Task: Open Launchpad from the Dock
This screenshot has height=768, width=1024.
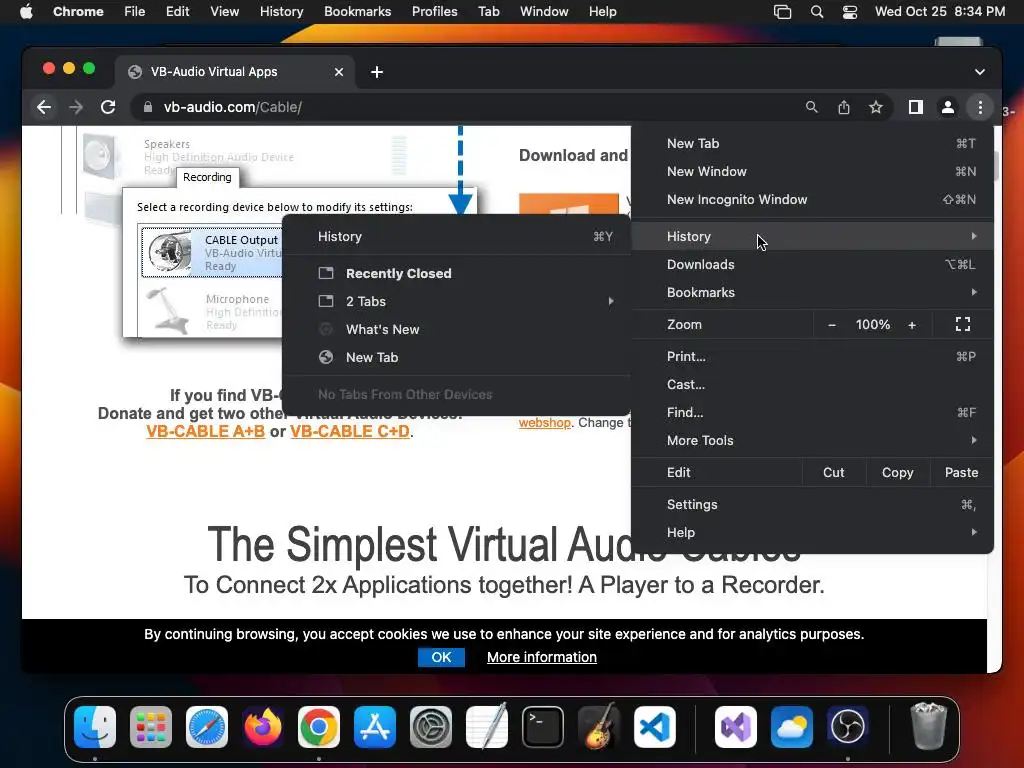Action: pos(151,726)
